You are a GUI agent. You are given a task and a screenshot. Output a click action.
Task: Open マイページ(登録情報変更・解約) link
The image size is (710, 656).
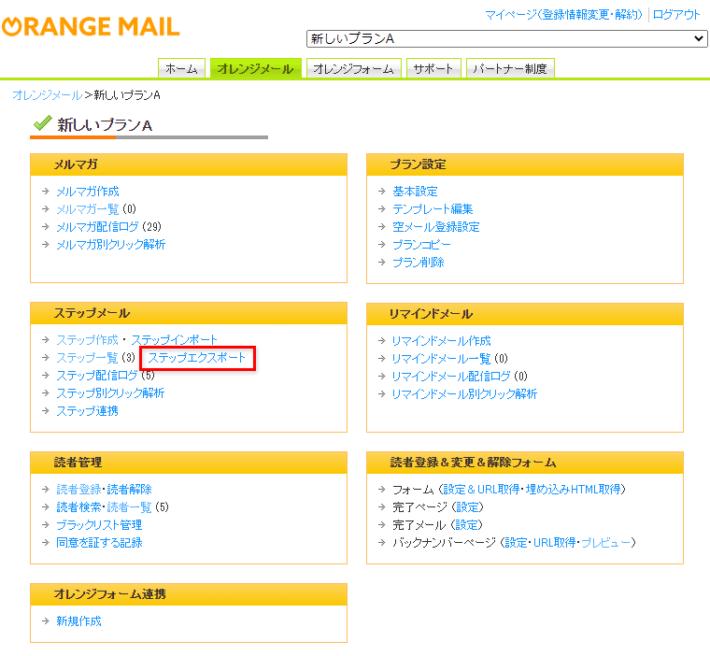[x=564, y=14]
